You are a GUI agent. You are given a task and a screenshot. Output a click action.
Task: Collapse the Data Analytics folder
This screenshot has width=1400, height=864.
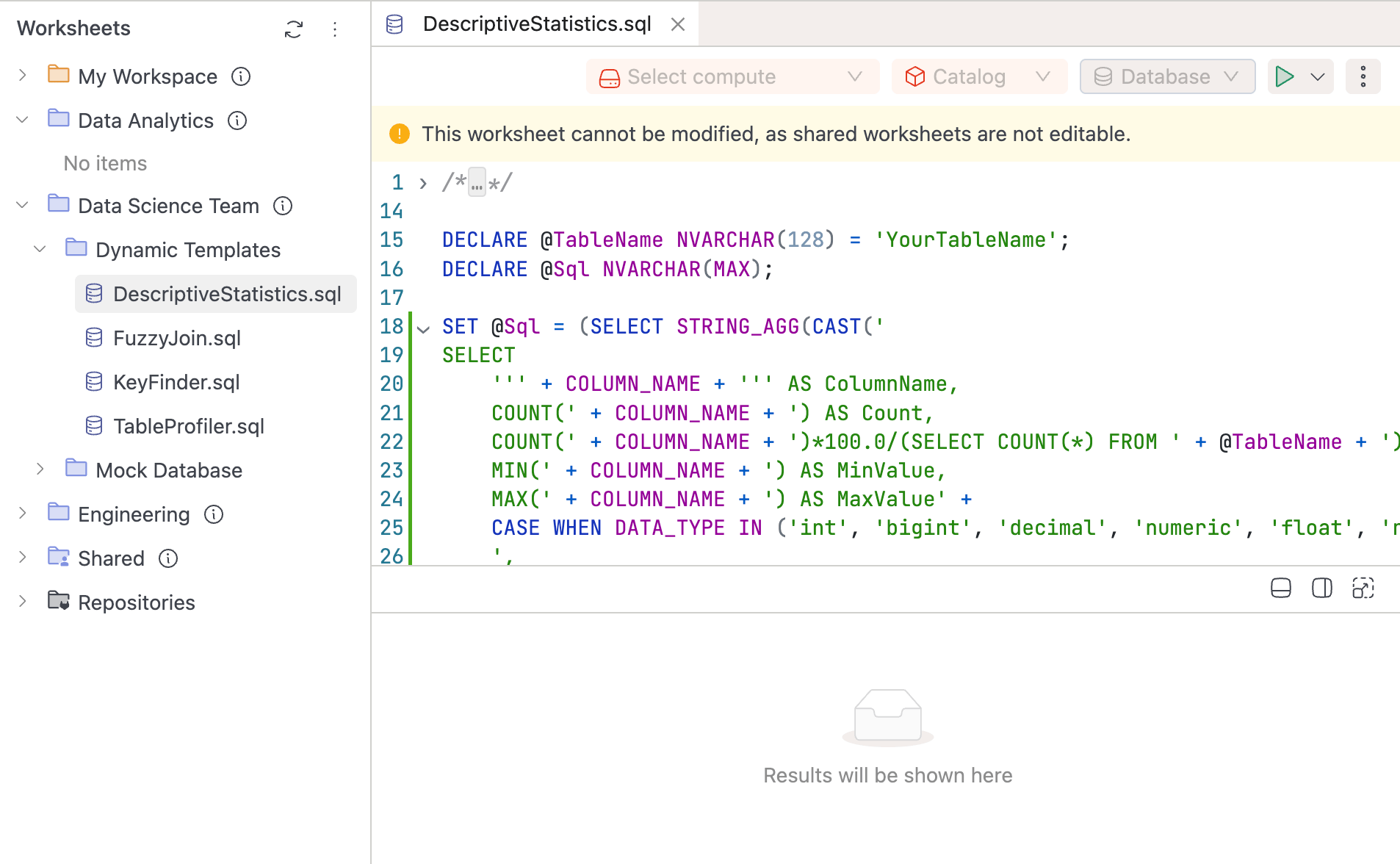(x=23, y=120)
